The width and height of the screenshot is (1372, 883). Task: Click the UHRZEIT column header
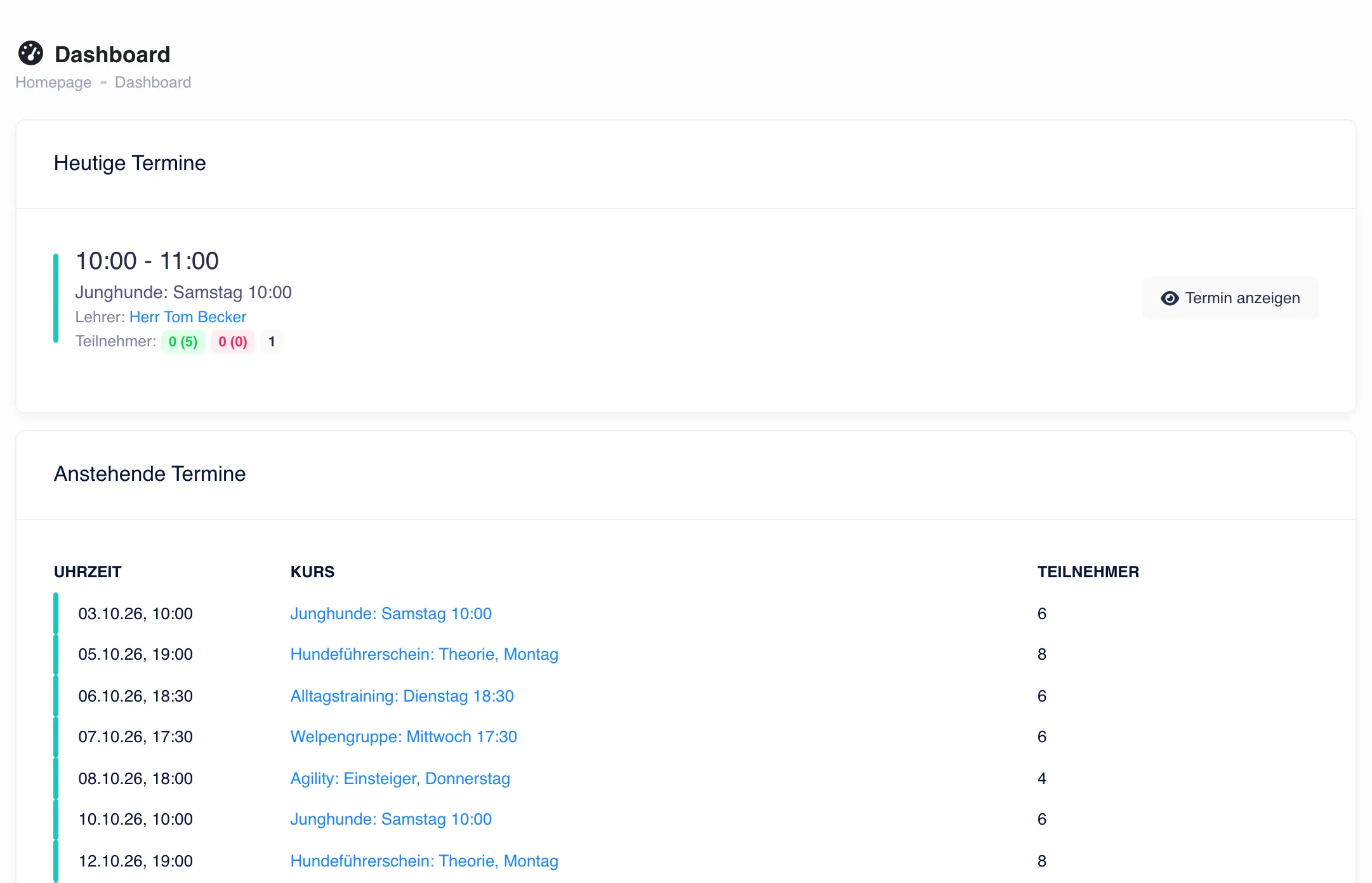point(88,572)
